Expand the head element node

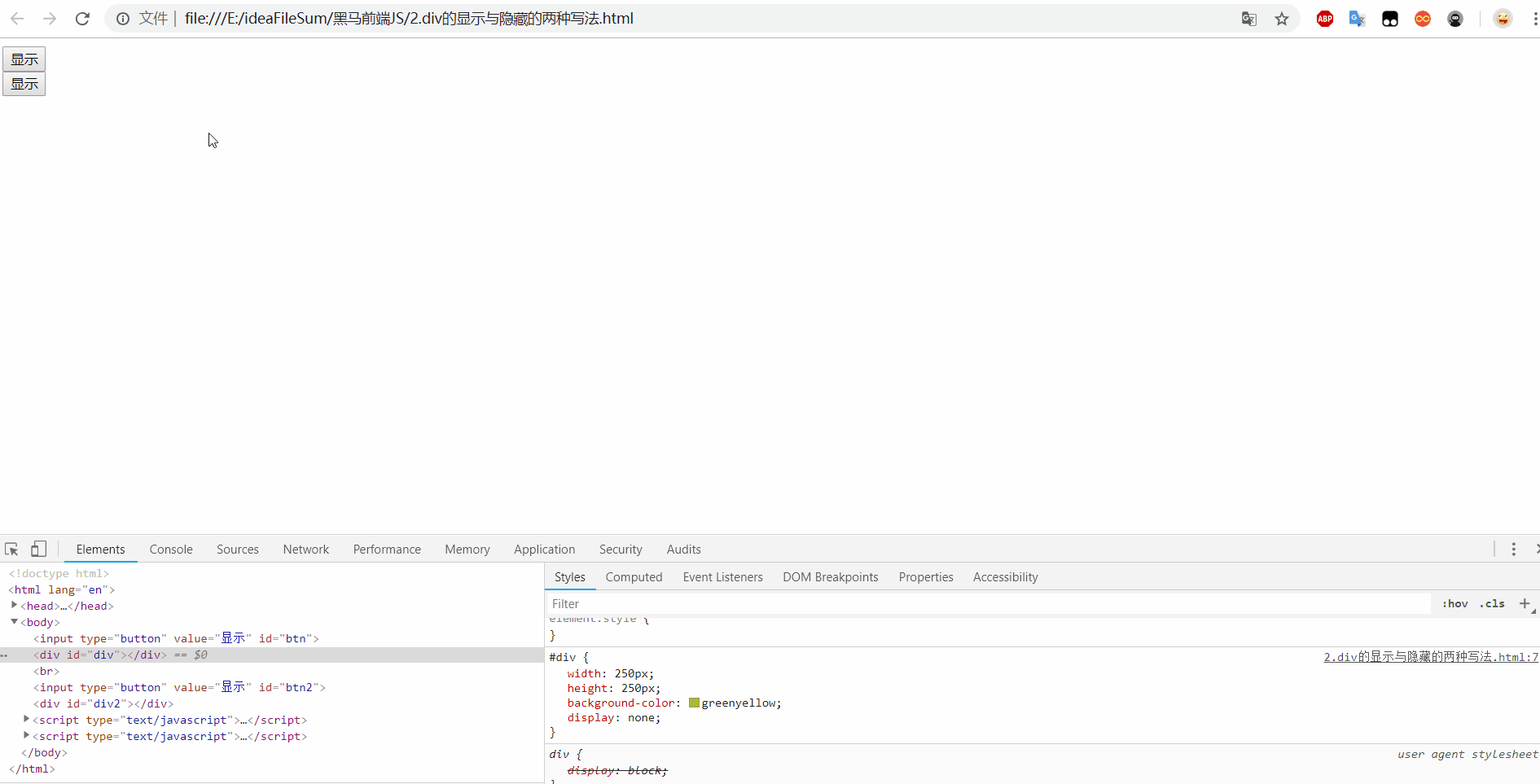(14, 605)
